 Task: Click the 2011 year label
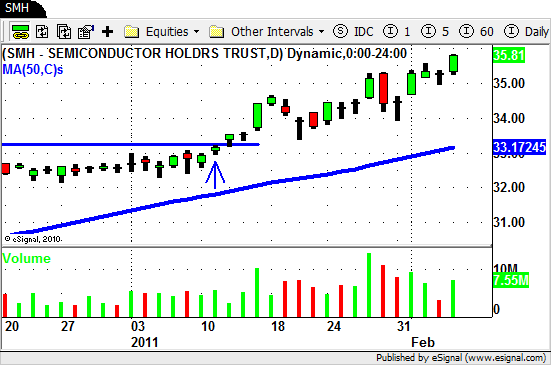coord(144,342)
